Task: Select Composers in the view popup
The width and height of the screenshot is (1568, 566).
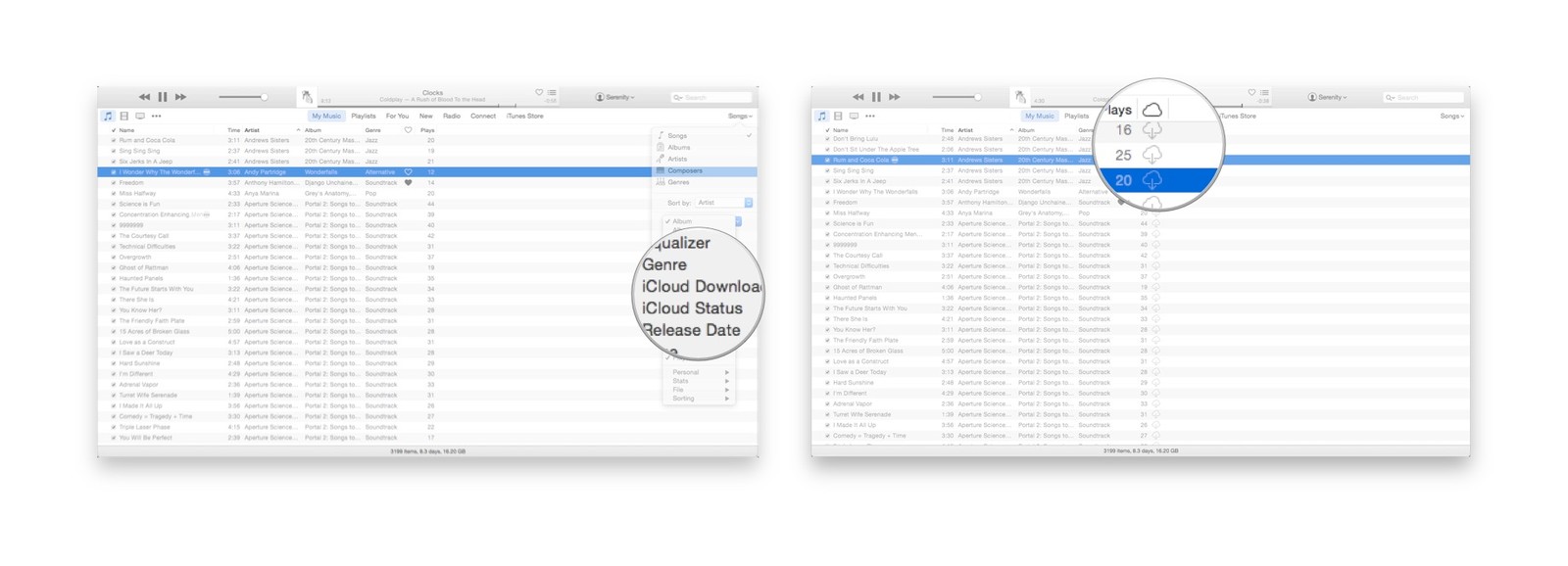Action: click(705, 170)
